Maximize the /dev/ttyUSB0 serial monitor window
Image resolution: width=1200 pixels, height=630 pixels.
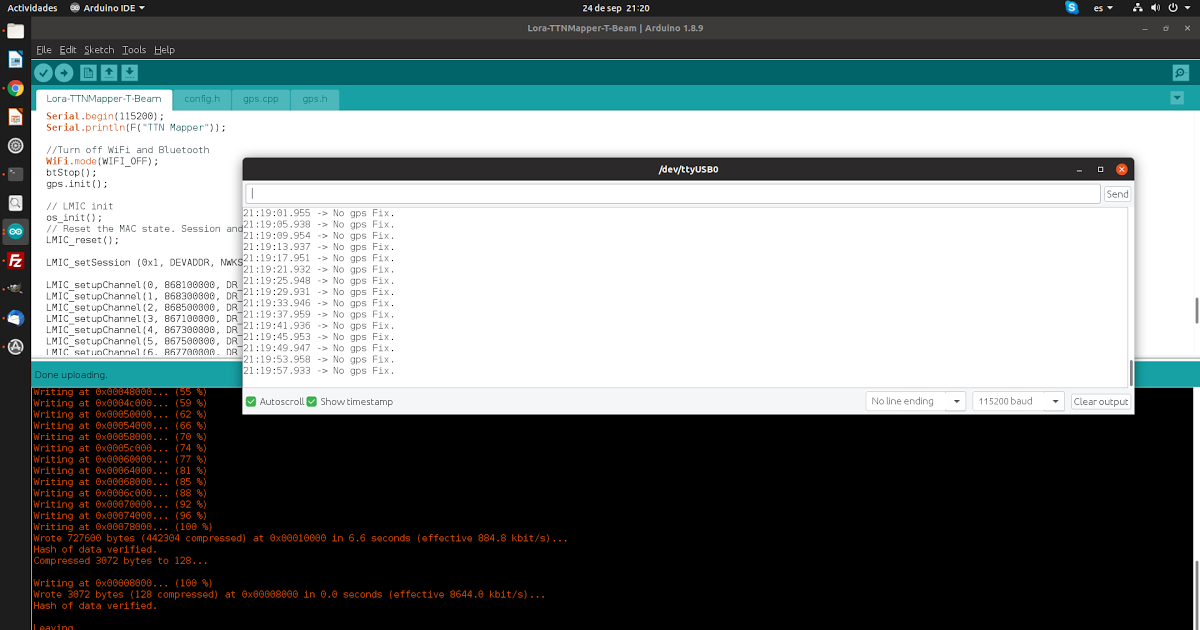[1101, 169]
